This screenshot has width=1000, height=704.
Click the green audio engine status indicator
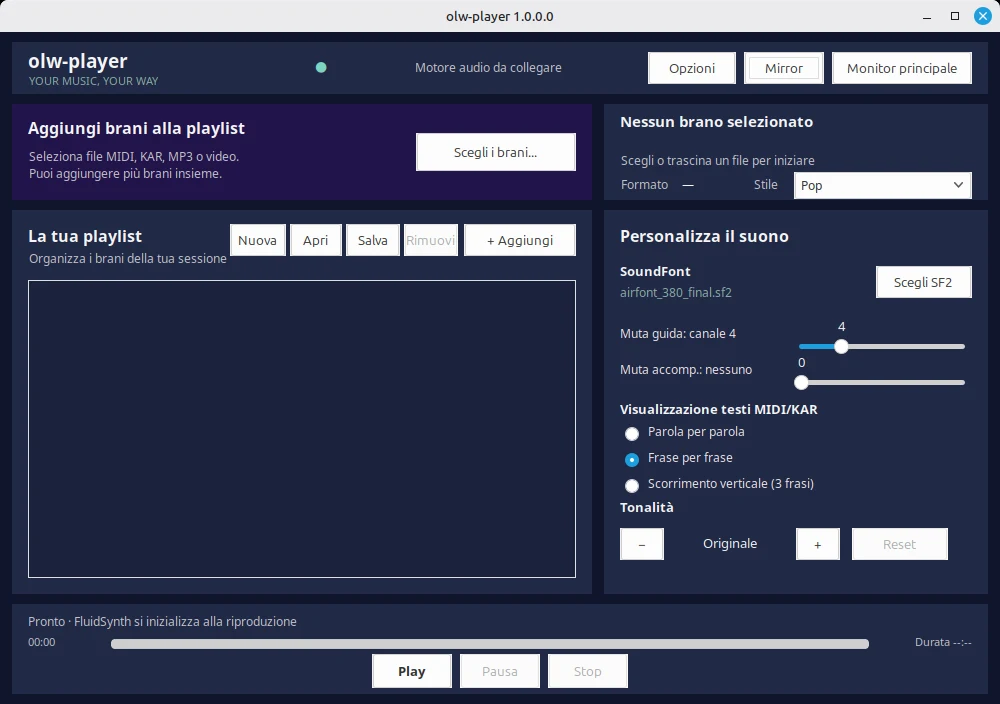click(x=321, y=68)
